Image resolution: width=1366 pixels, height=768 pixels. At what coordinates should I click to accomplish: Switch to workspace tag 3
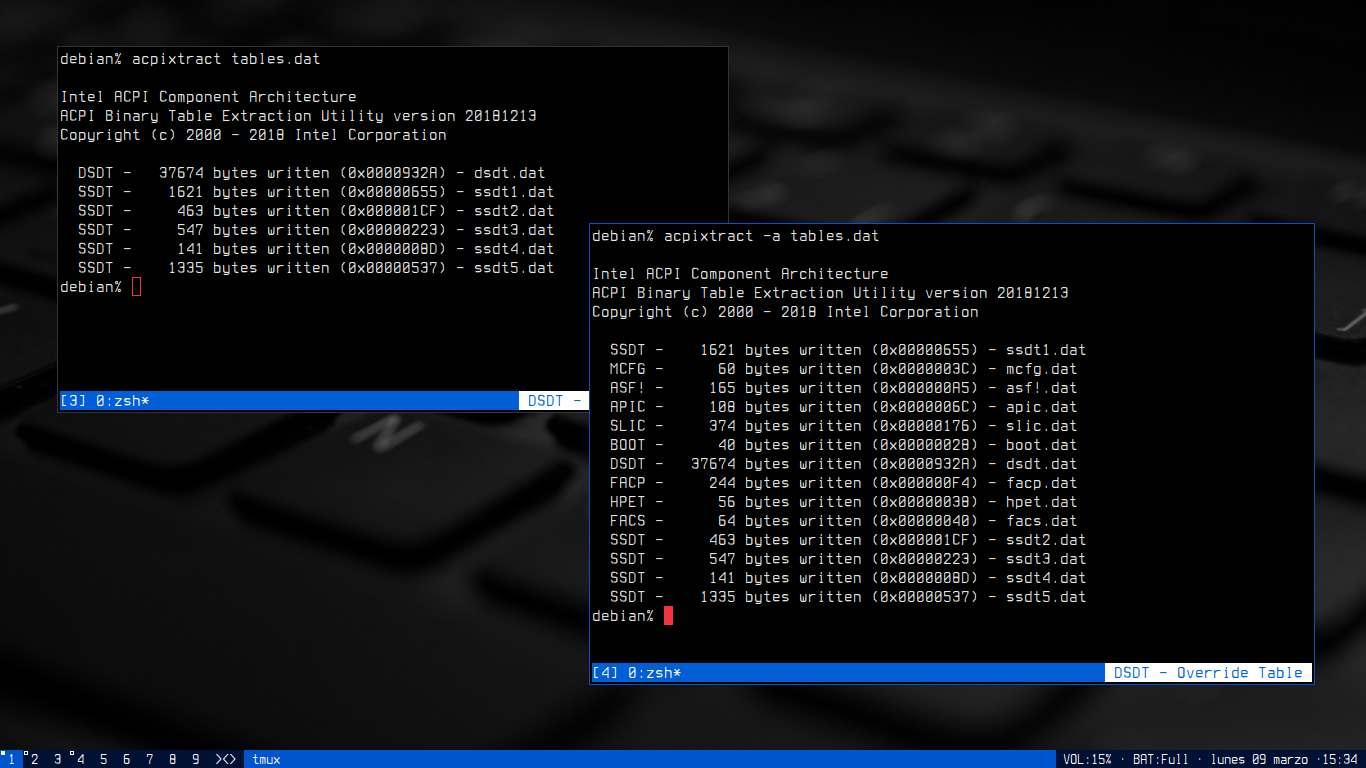pyautogui.click(x=57, y=759)
